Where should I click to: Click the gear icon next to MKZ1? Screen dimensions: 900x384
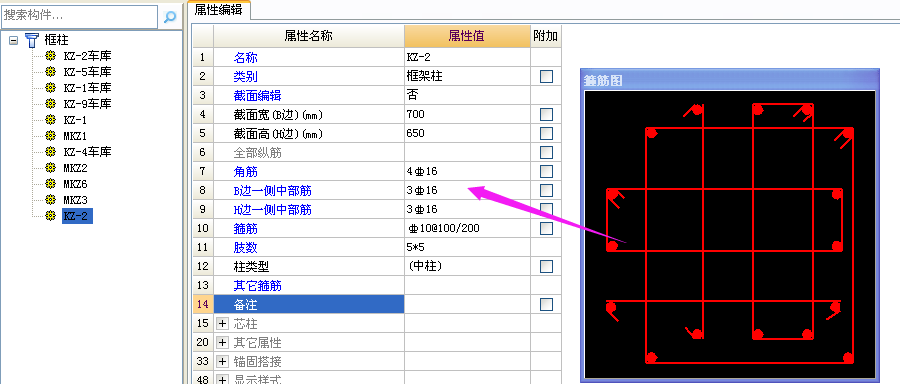click(51, 136)
